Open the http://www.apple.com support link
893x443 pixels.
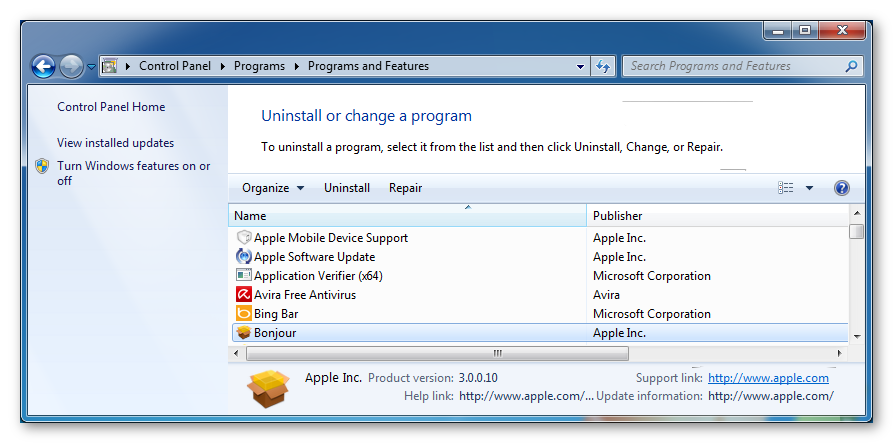pos(768,378)
